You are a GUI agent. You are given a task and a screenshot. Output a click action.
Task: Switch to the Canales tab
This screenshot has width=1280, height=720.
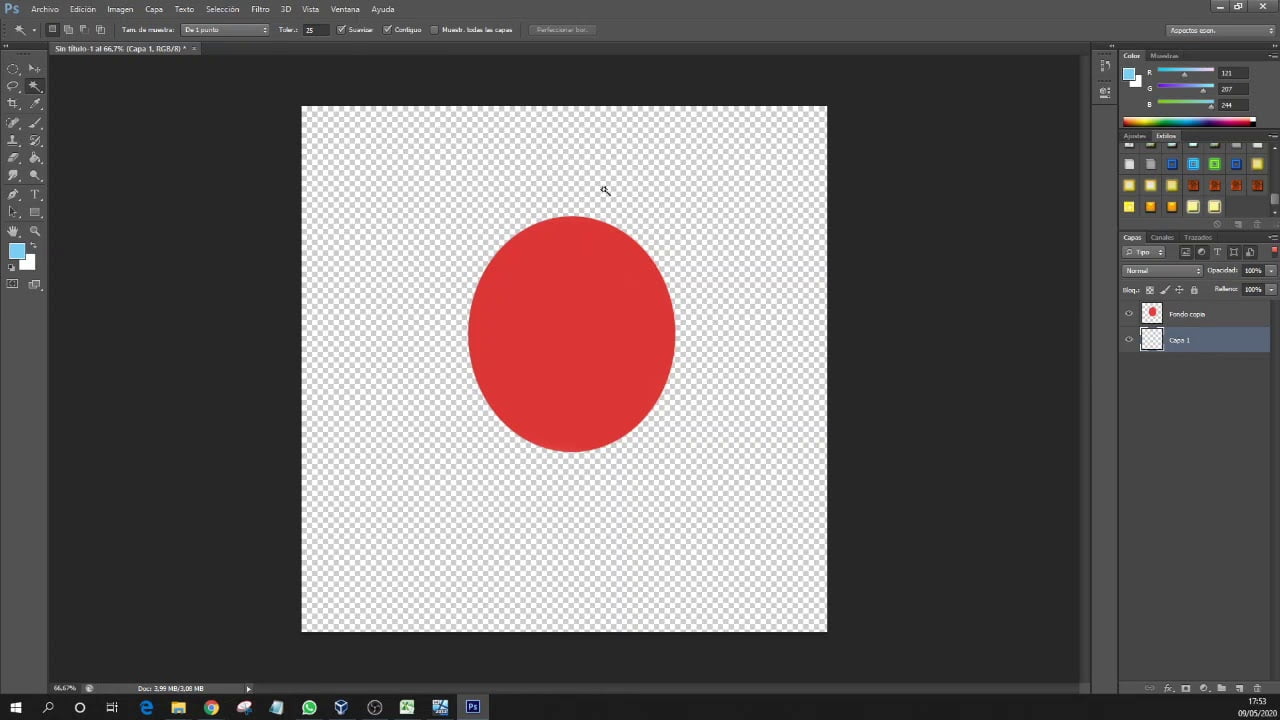click(1162, 238)
